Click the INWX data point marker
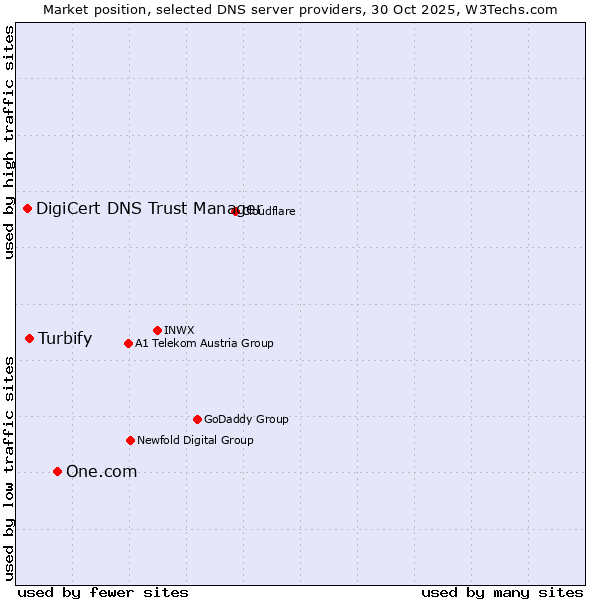Screen dimensions: 600x600 pos(157,330)
